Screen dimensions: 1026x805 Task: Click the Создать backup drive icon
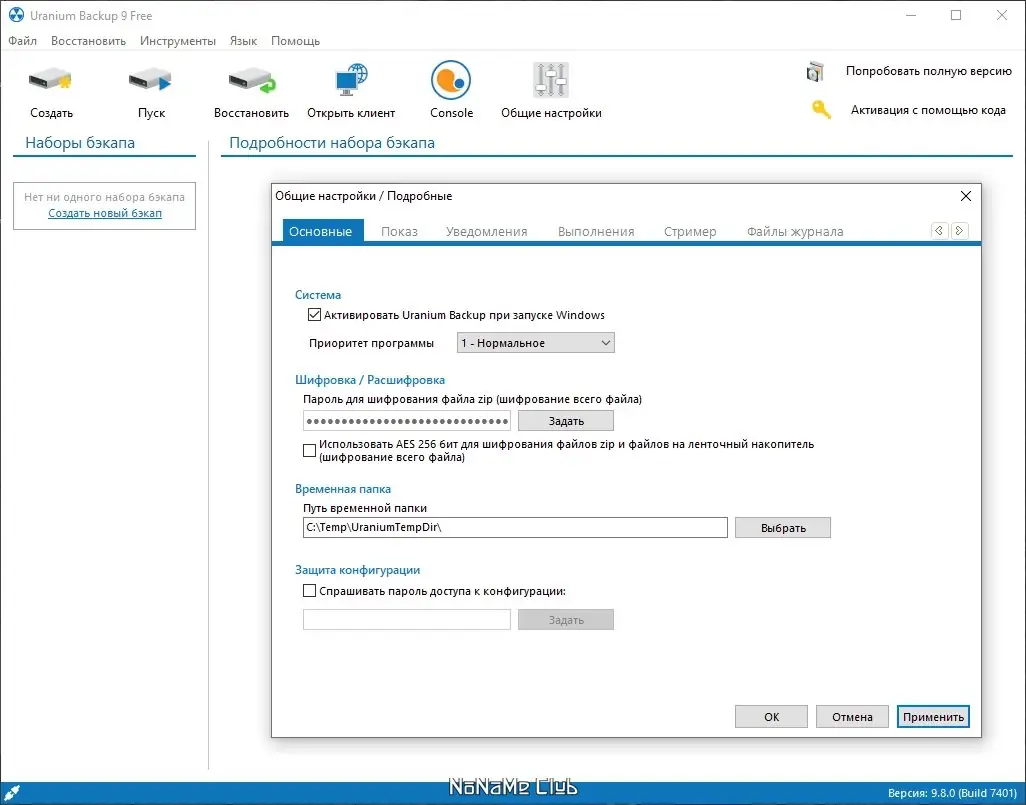point(50,80)
